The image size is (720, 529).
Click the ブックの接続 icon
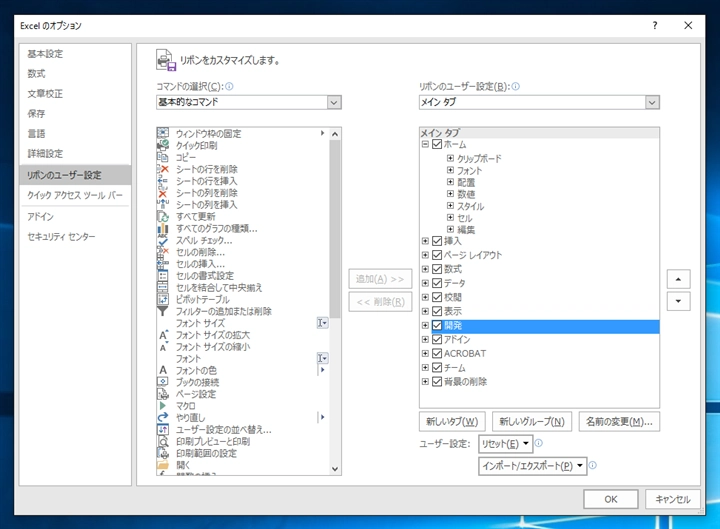click(163, 382)
